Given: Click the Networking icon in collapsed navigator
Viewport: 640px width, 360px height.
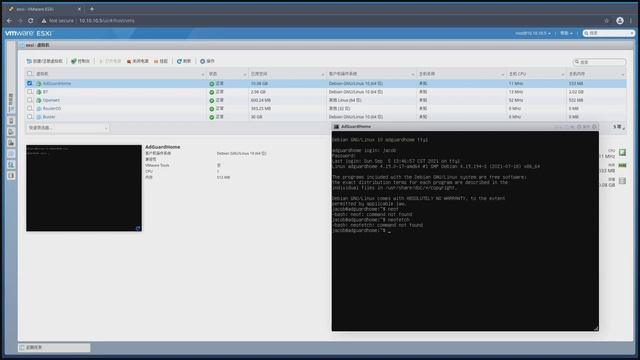Looking at the screenshot, I should coord(11,176).
